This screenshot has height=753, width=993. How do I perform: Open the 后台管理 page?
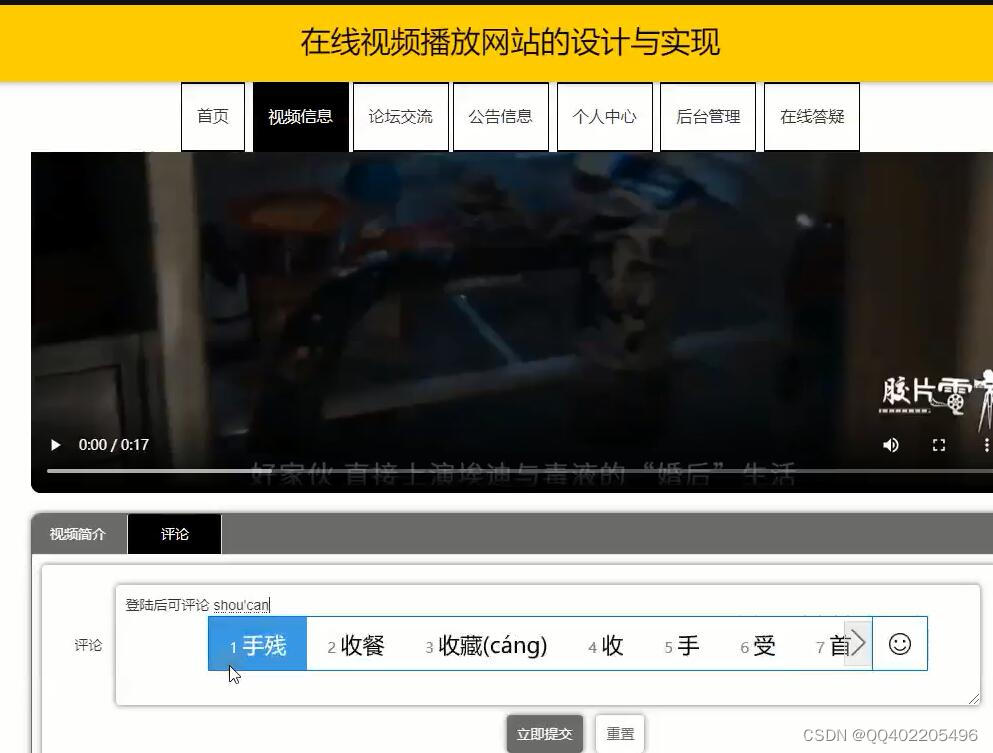[707, 116]
